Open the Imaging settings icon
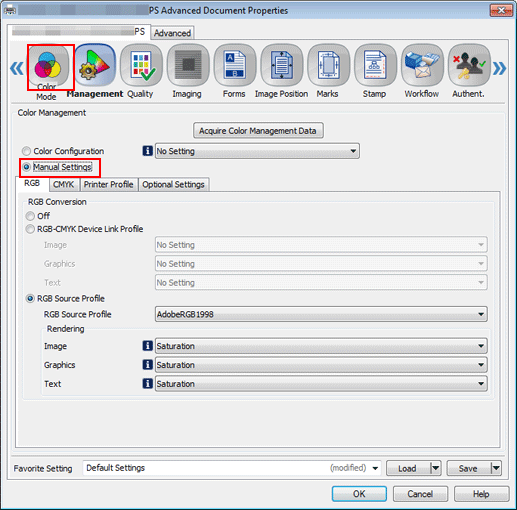 (x=188, y=65)
